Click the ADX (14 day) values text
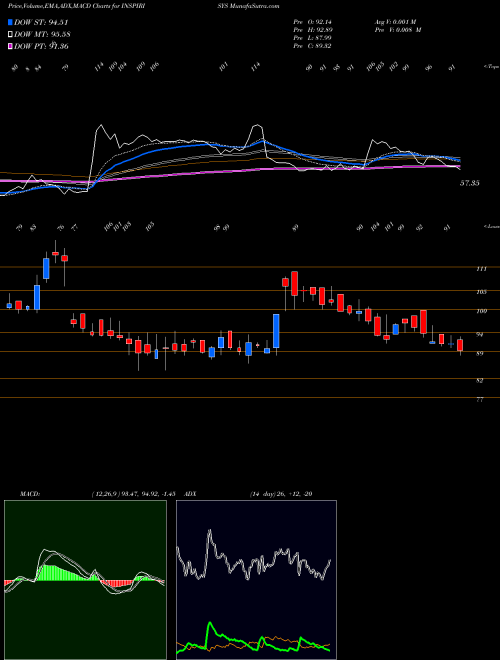The width and height of the screenshot is (500, 660). [280, 493]
